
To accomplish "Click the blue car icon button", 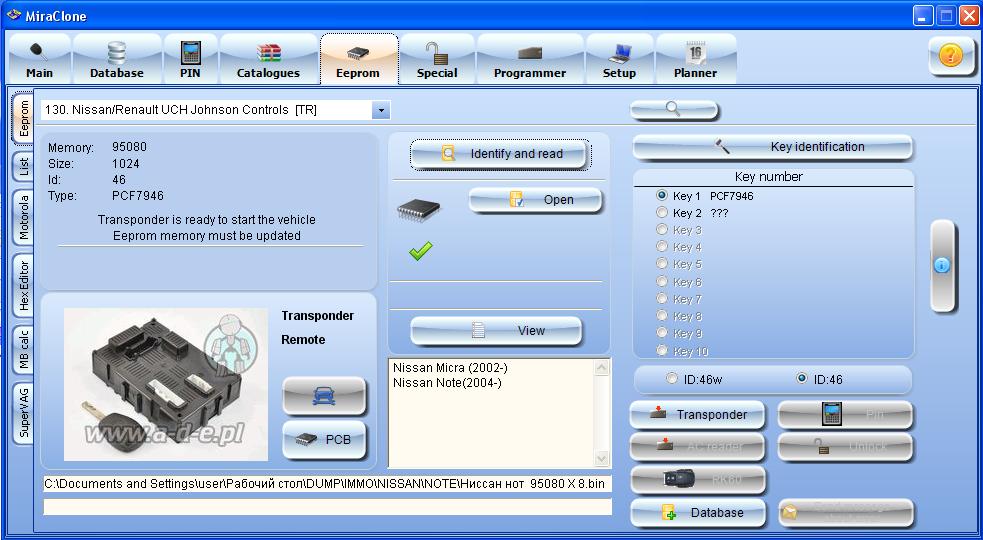I will click(324, 396).
